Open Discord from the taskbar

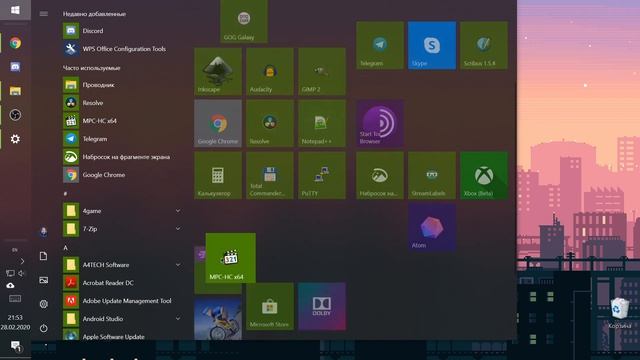[x=15, y=67]
